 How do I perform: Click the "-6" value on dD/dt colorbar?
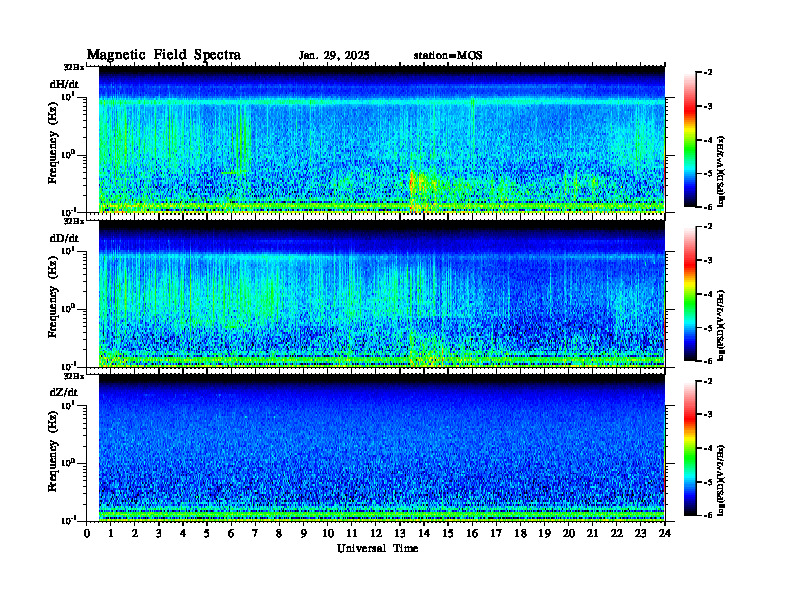pyautogui.click(x=708, y=361)
